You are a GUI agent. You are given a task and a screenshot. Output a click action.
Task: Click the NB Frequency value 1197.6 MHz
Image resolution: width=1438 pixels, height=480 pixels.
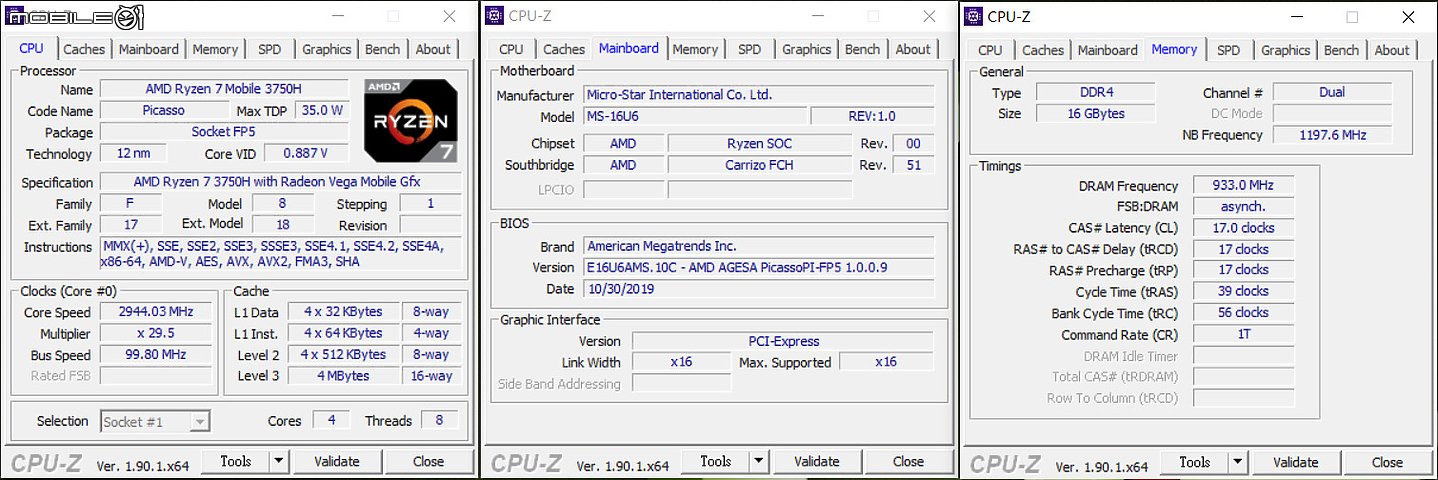(x=1333, y=135)
